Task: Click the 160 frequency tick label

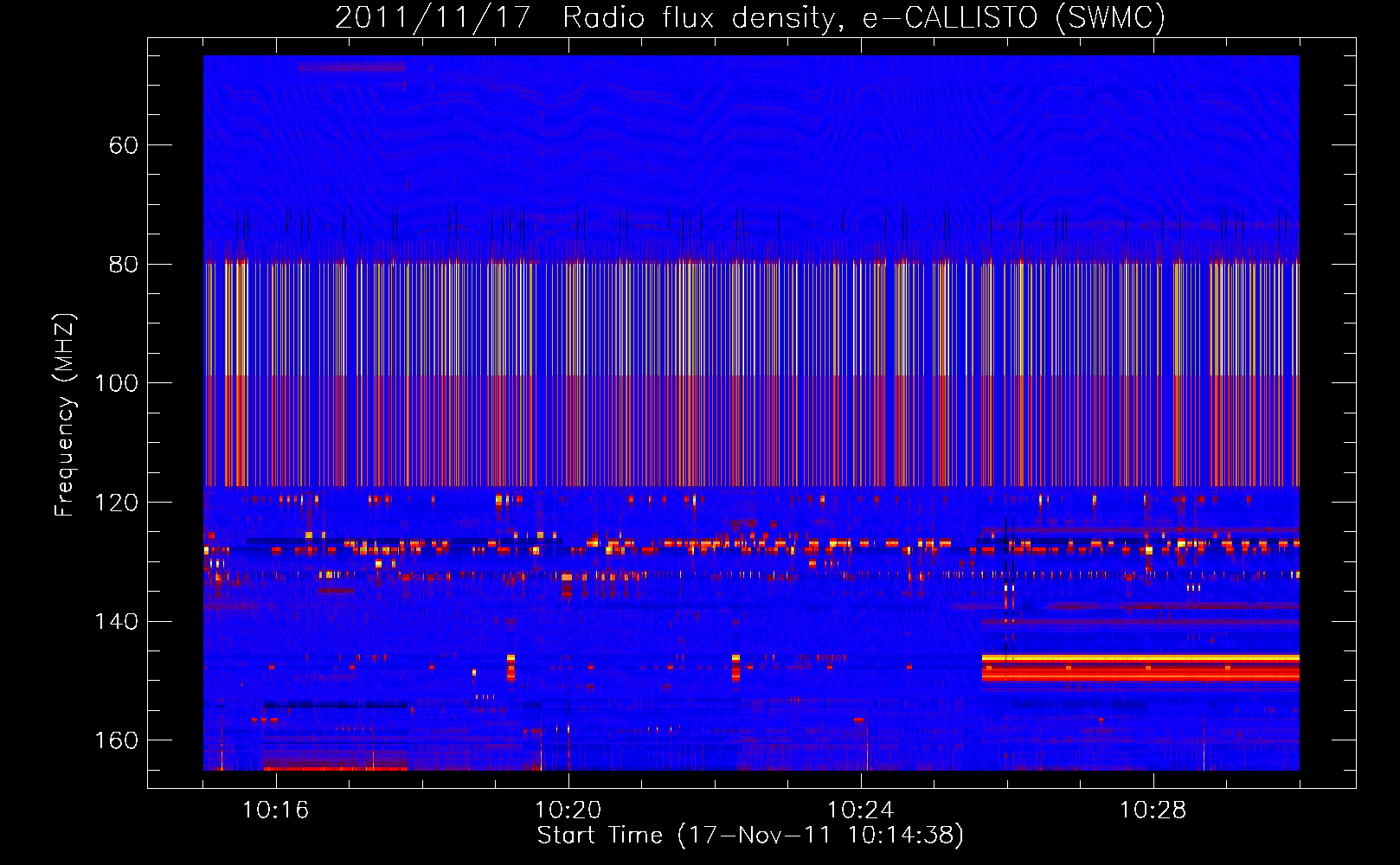Action: 117,740
